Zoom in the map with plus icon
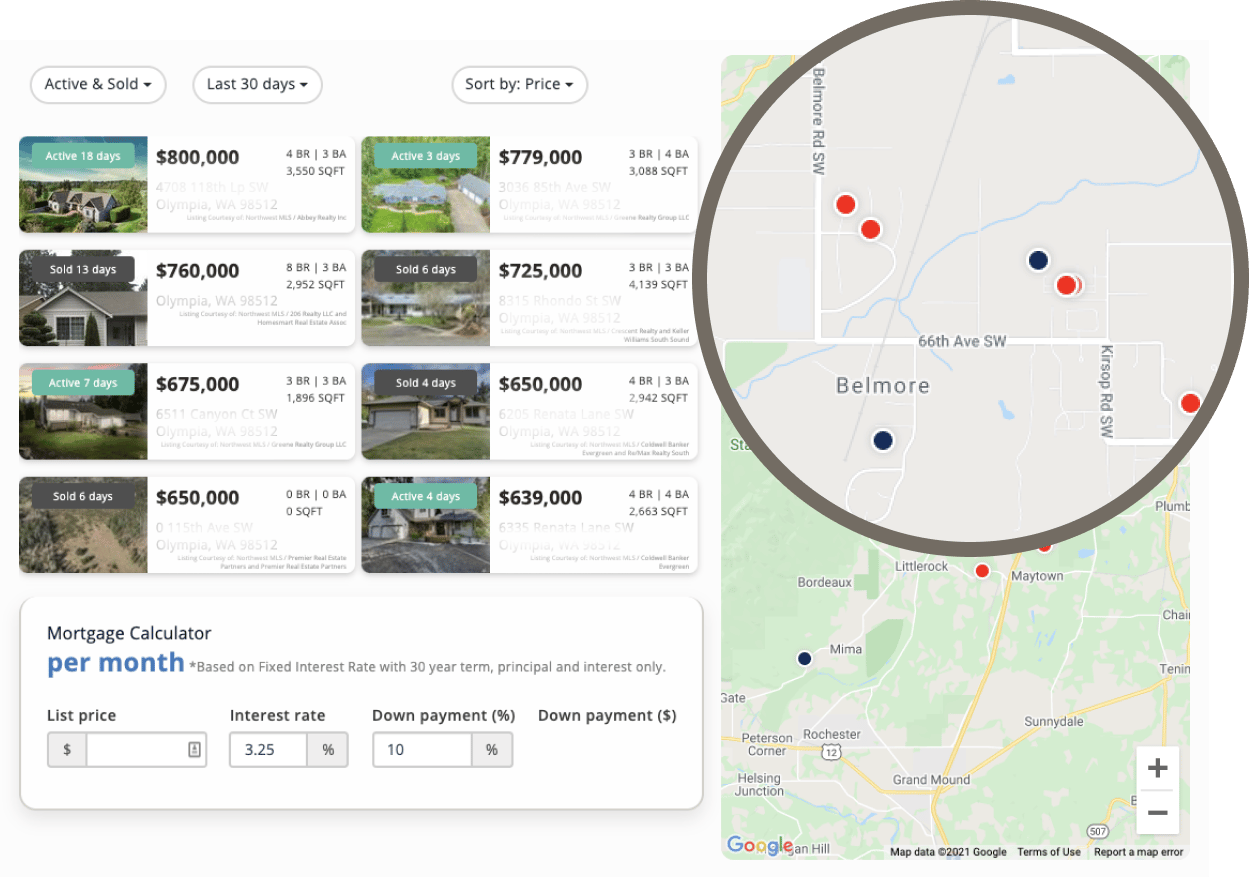Viewport: 1249px width, 877px height. click(1158, 768)
